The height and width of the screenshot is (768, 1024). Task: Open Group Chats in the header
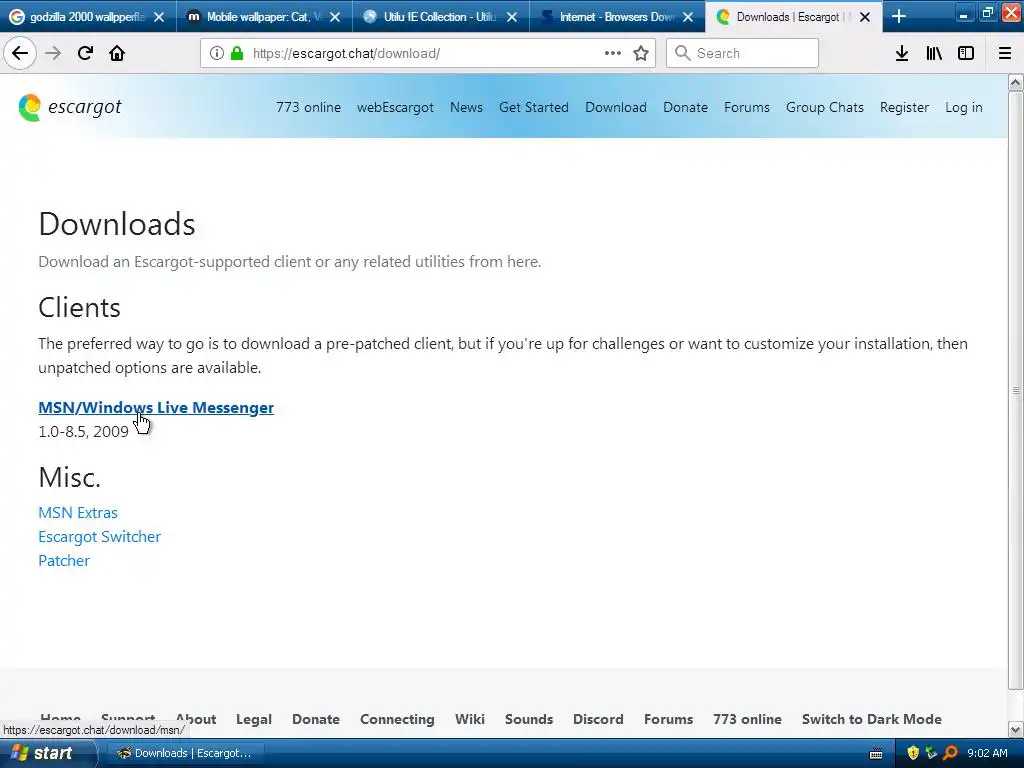click(x=825, y=107)
